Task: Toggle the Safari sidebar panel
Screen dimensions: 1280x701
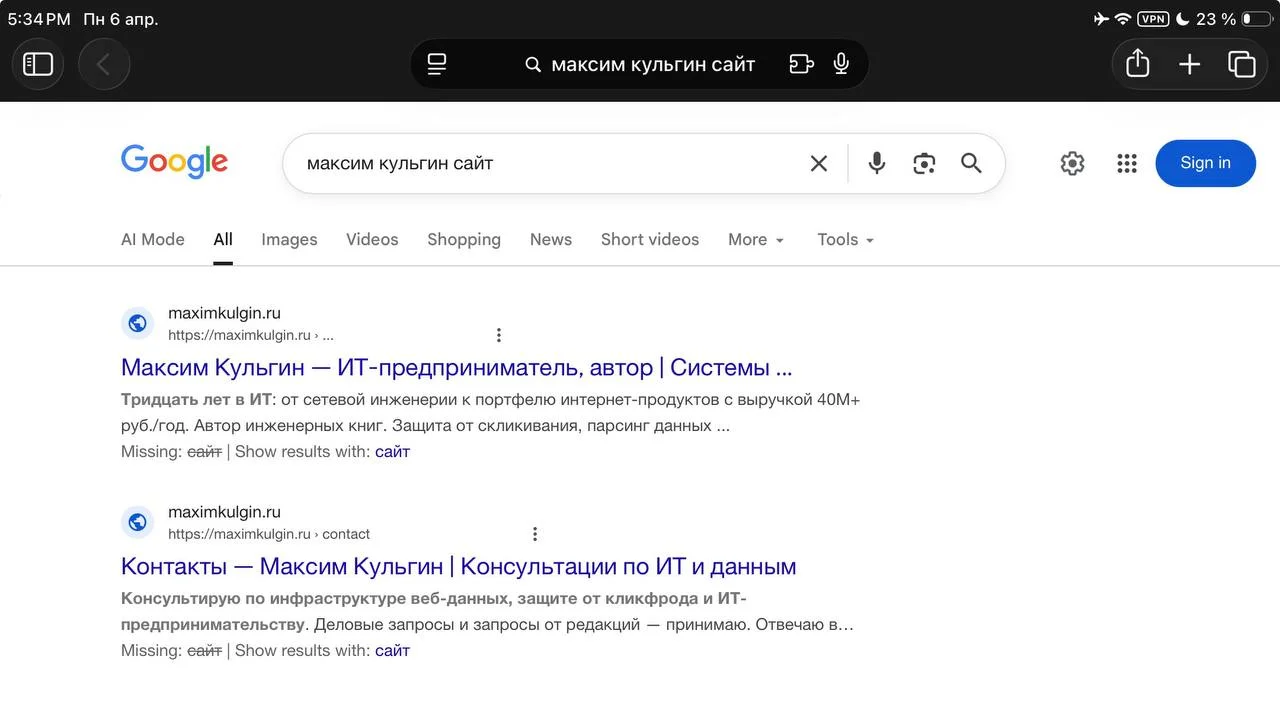Action: point(38,64)
